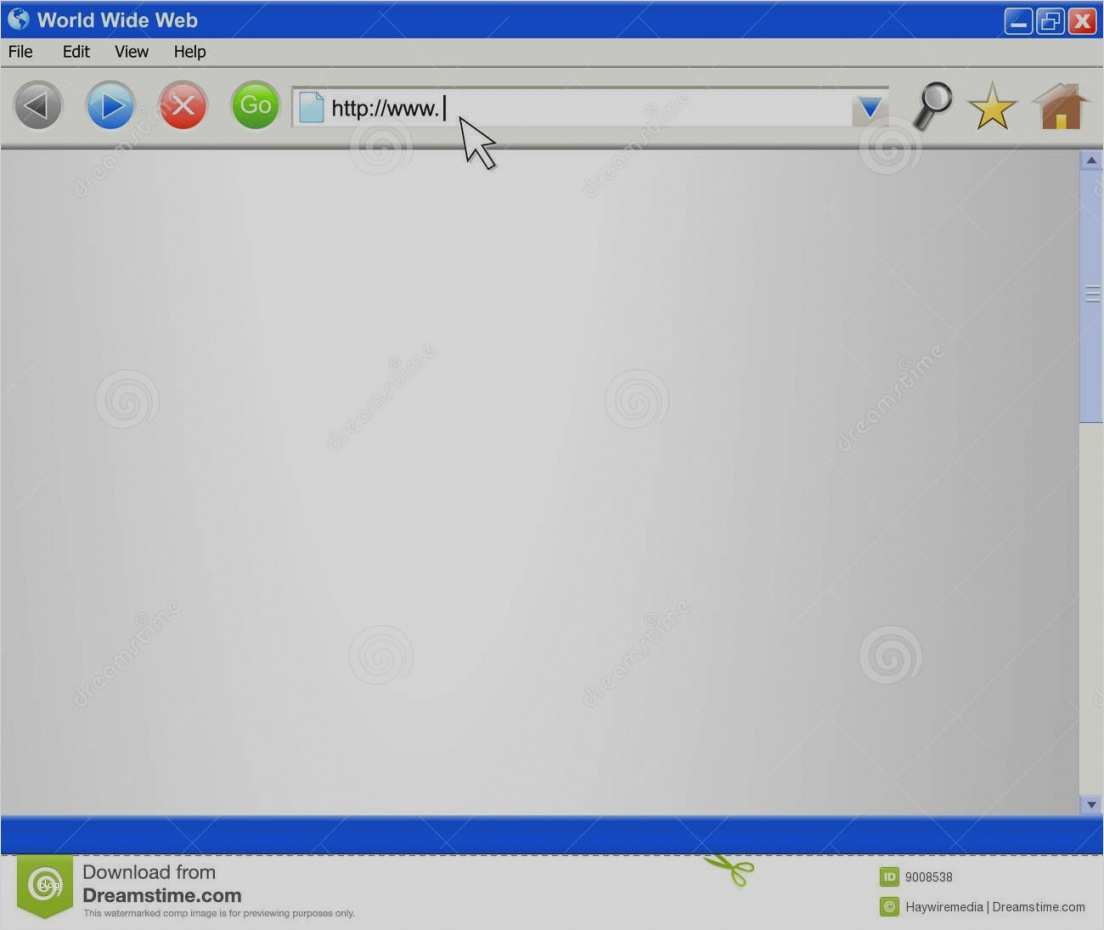
Task: Click the scrollbar down arrow
Action: (1090, 804)
